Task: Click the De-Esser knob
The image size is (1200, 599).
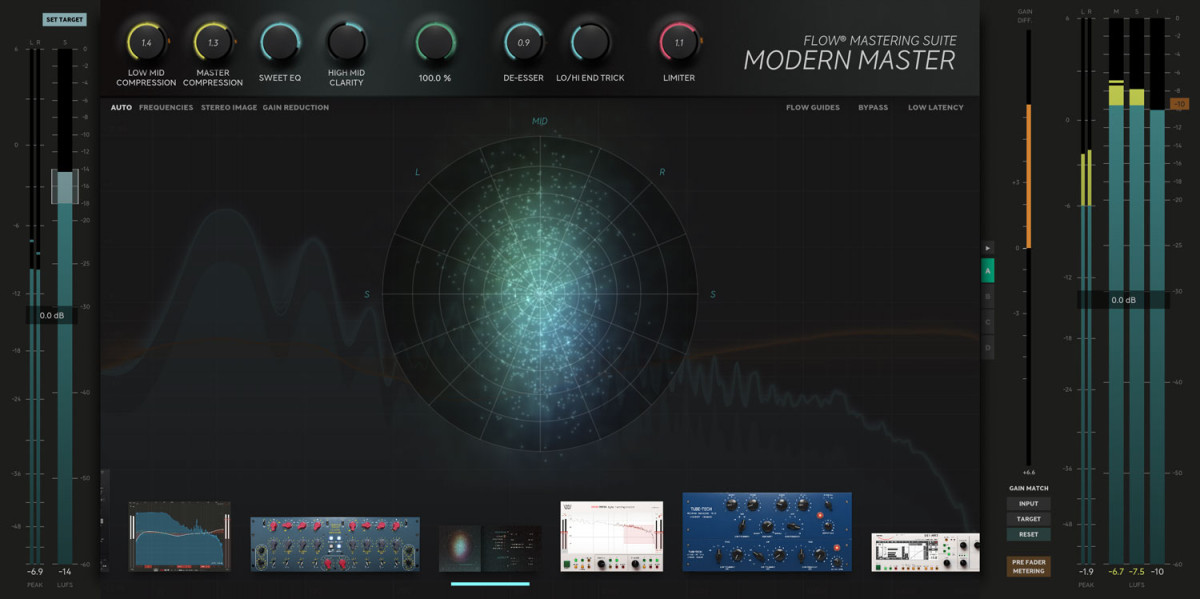Action: (523, 42)
